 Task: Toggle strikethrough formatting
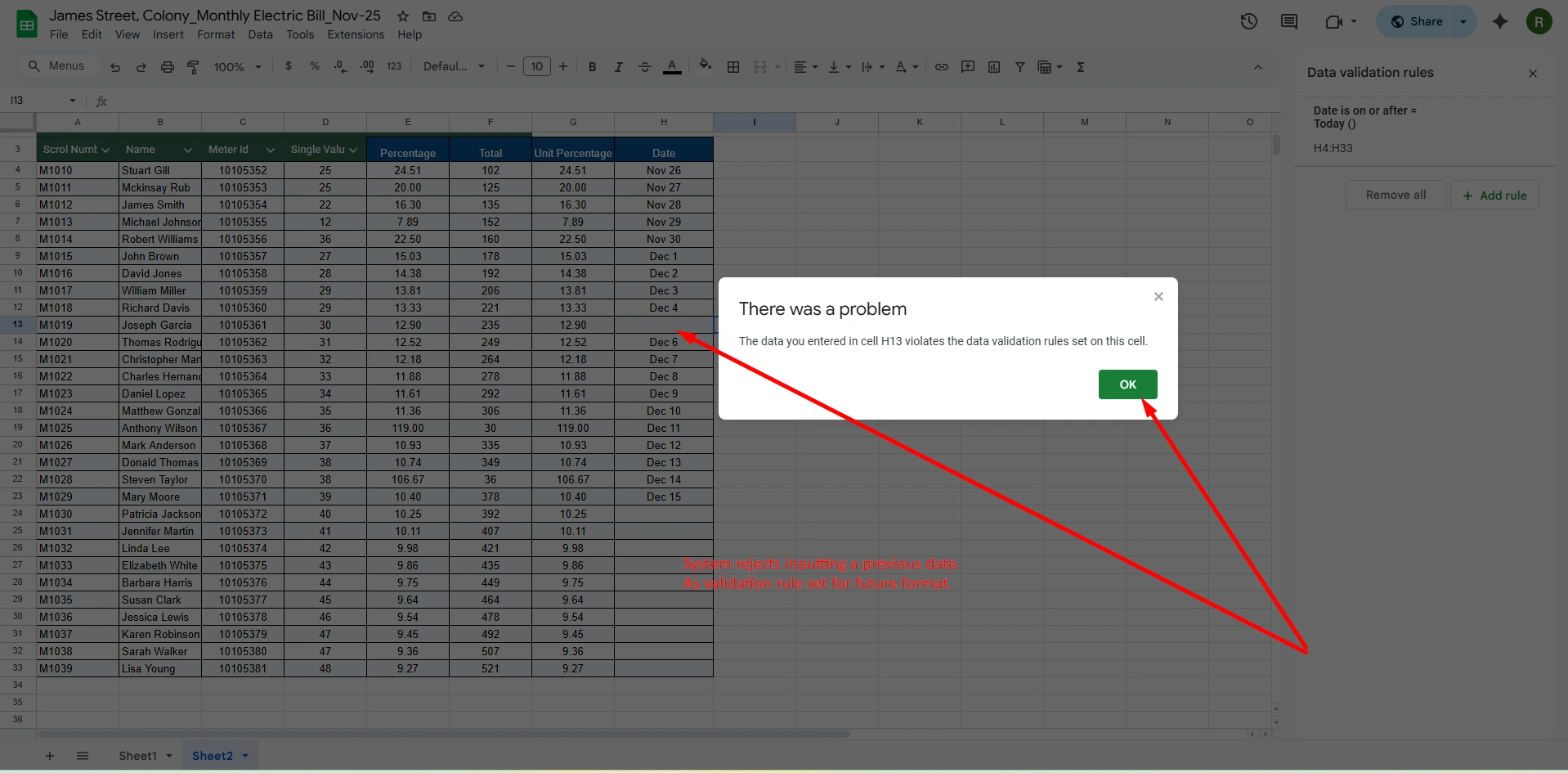click(644, 66)
